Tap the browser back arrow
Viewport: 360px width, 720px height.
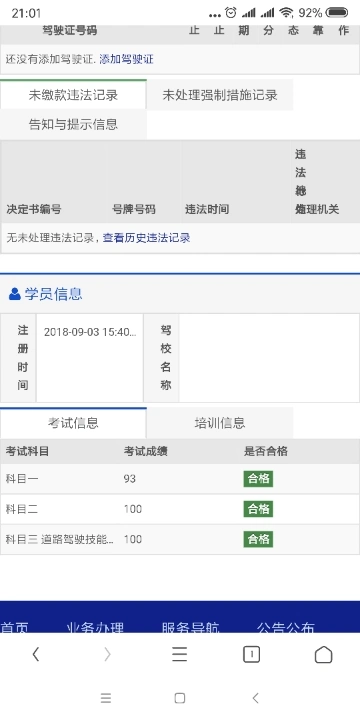(35, 654)
